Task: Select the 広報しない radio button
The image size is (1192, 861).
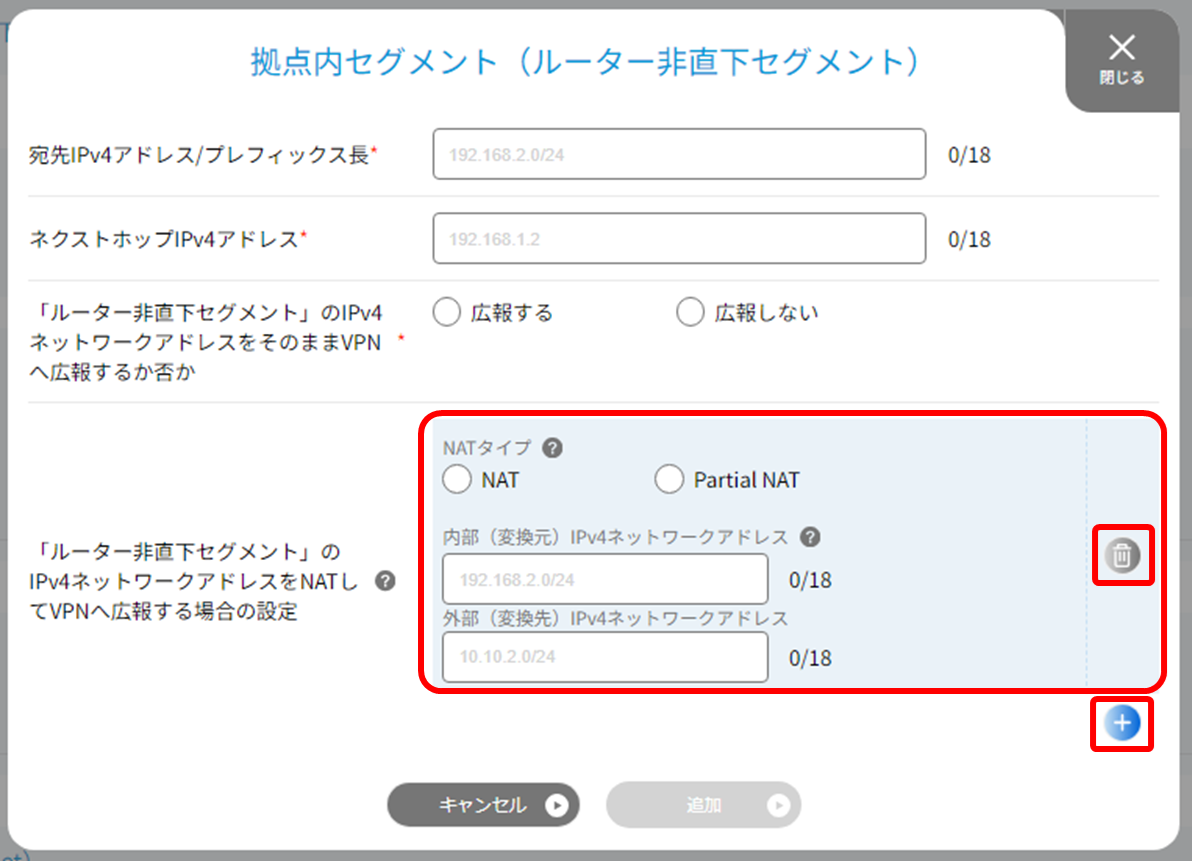Action: coord(690,312)
